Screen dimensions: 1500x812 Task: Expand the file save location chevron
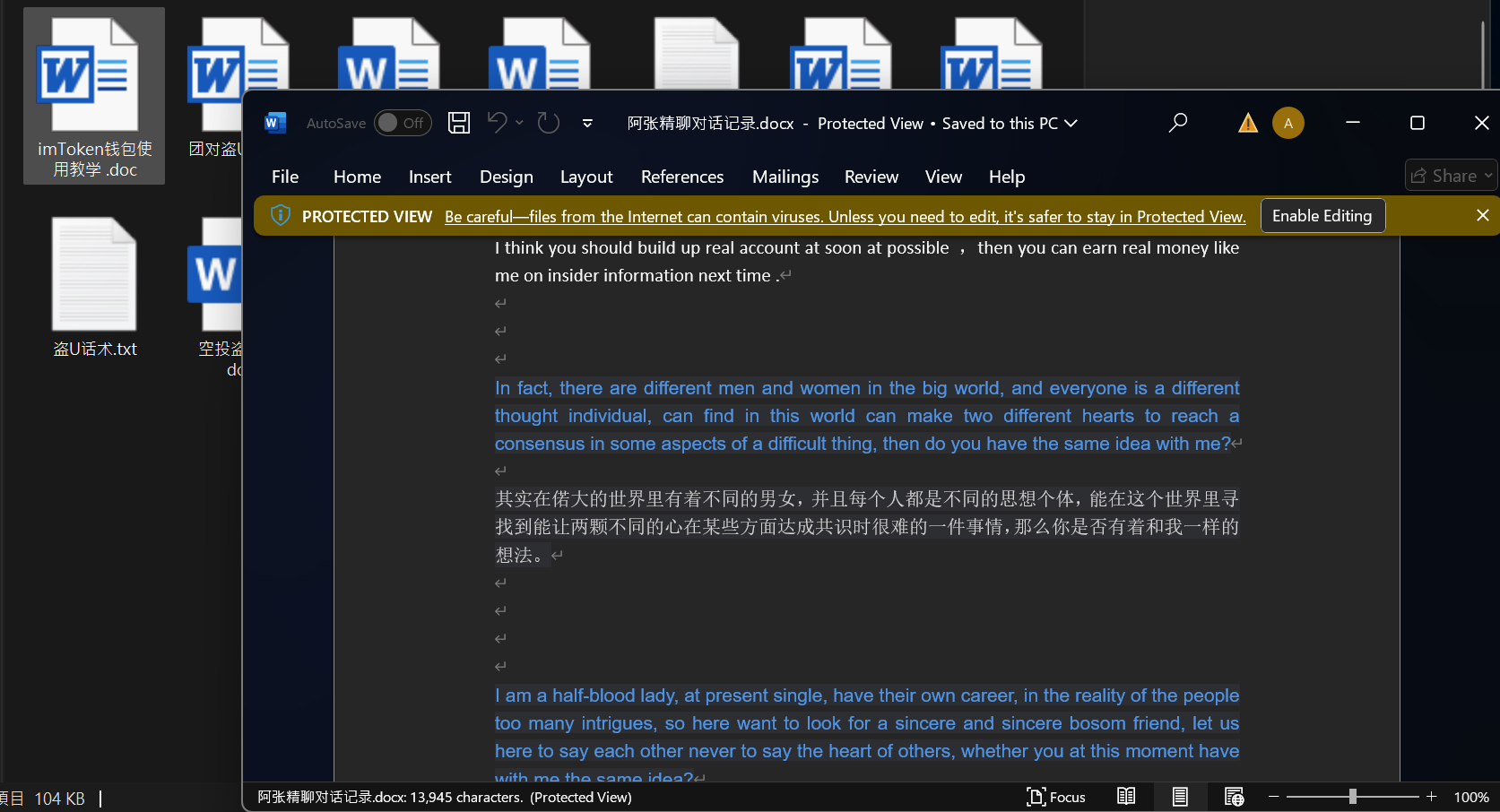coord(1071,124)
